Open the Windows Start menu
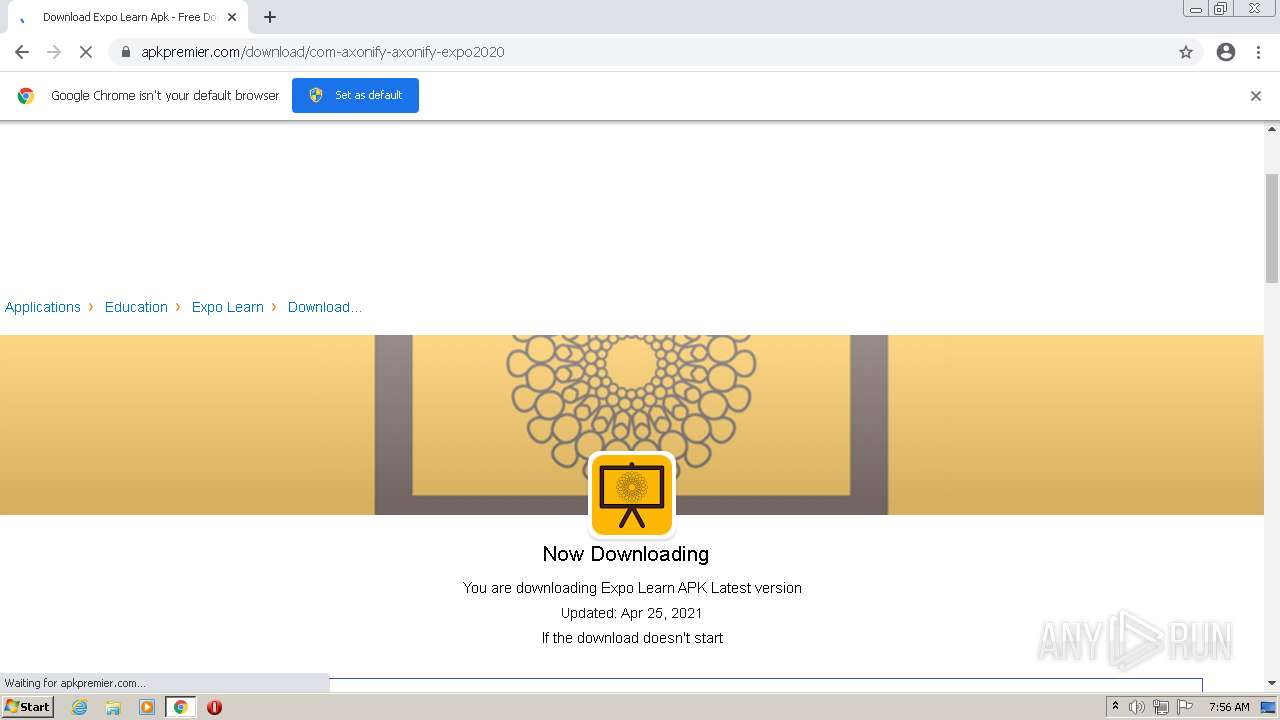1280x720 pixels. 27,707
